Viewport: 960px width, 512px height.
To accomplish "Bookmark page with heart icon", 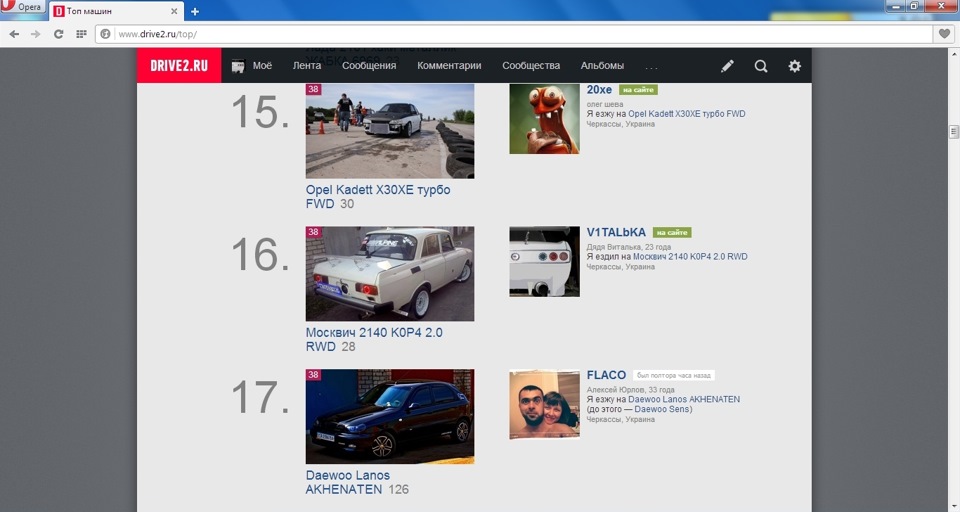I will (944, 34).
